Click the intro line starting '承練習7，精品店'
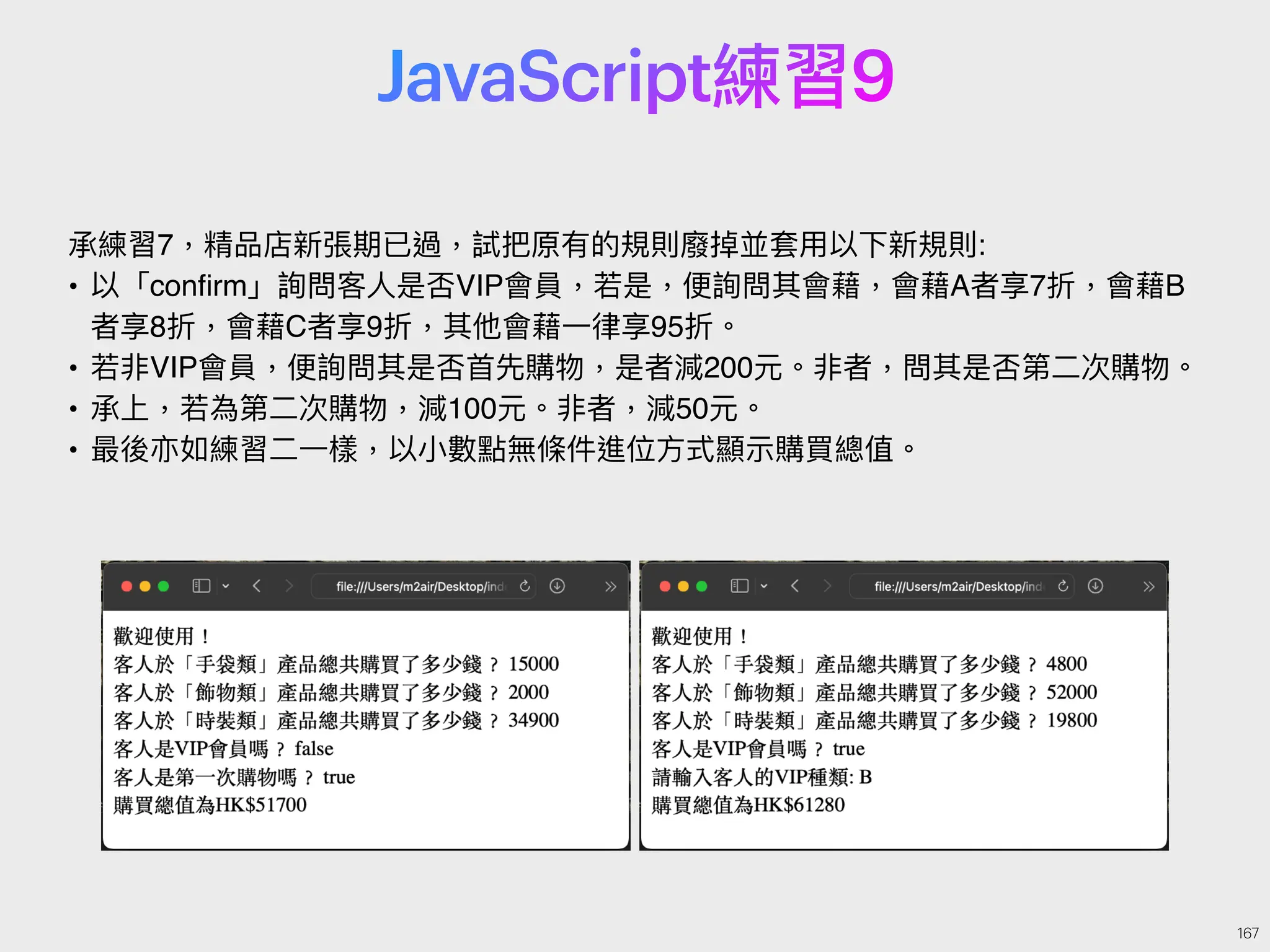Image resolution: width=1270 pixels, height=952 pixels. tap(527, 244)
